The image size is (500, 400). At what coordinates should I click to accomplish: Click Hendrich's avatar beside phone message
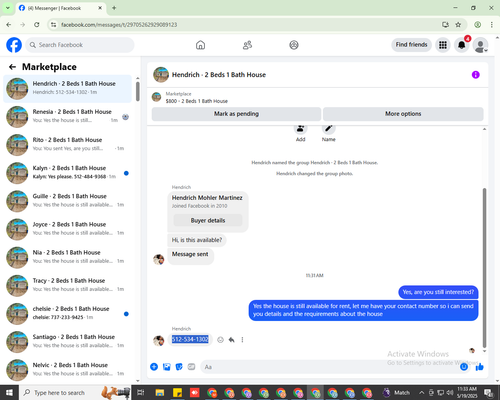158,341
